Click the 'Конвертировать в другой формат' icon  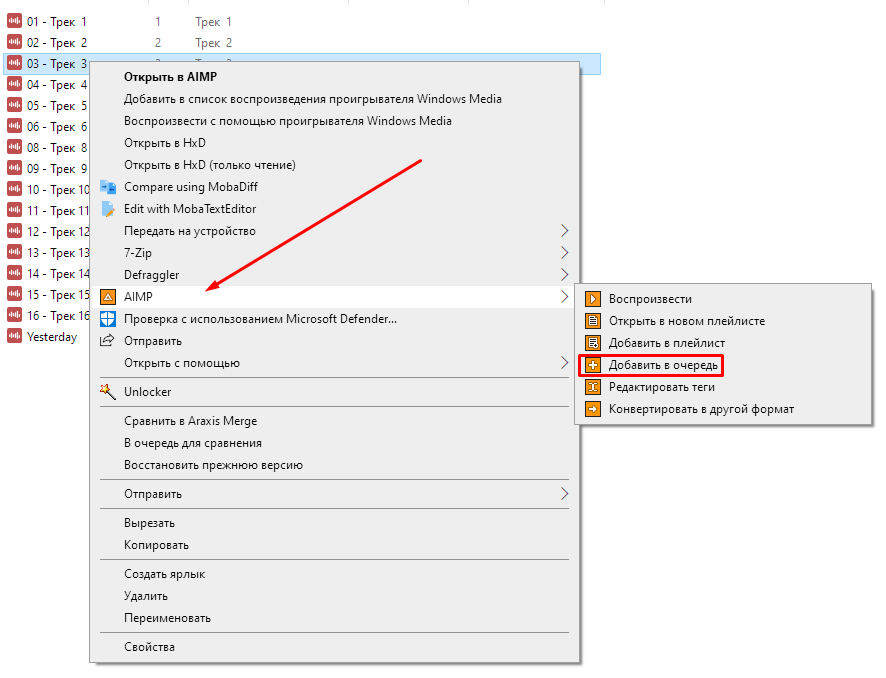click(x=593, y=409)
